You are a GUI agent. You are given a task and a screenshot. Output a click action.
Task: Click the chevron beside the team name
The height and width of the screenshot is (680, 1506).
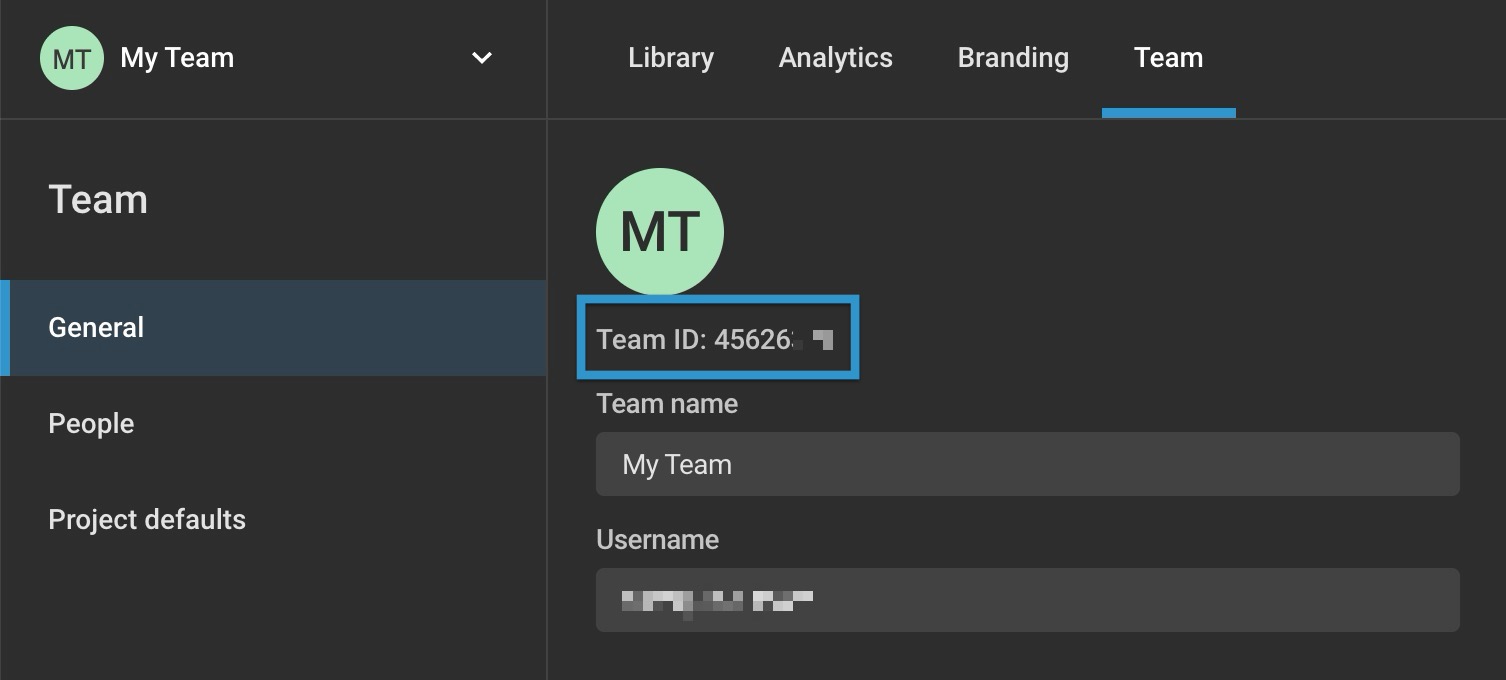pyautogui.click(x=481, y=58)
